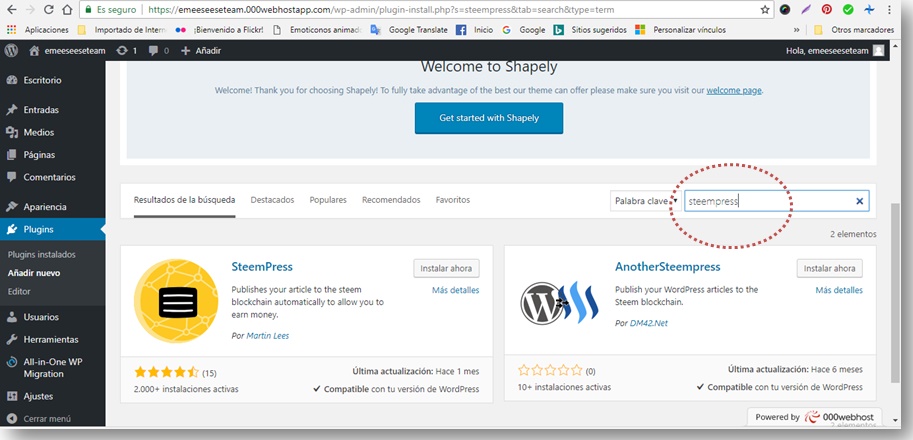Open the Chrome three-dot menu
The image size is (913, 440).
point(889,10)
